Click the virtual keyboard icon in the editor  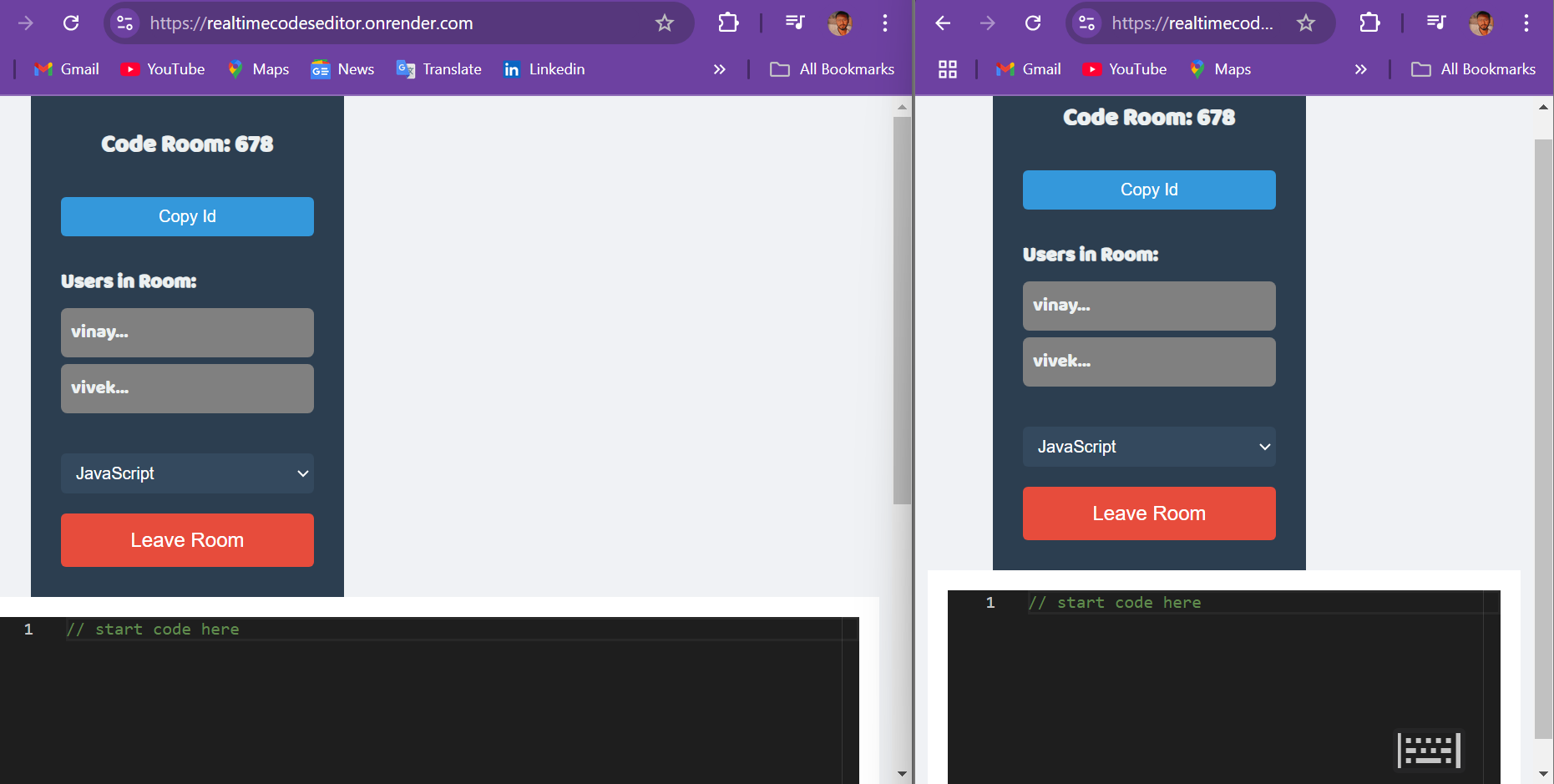pos(1430,750)
